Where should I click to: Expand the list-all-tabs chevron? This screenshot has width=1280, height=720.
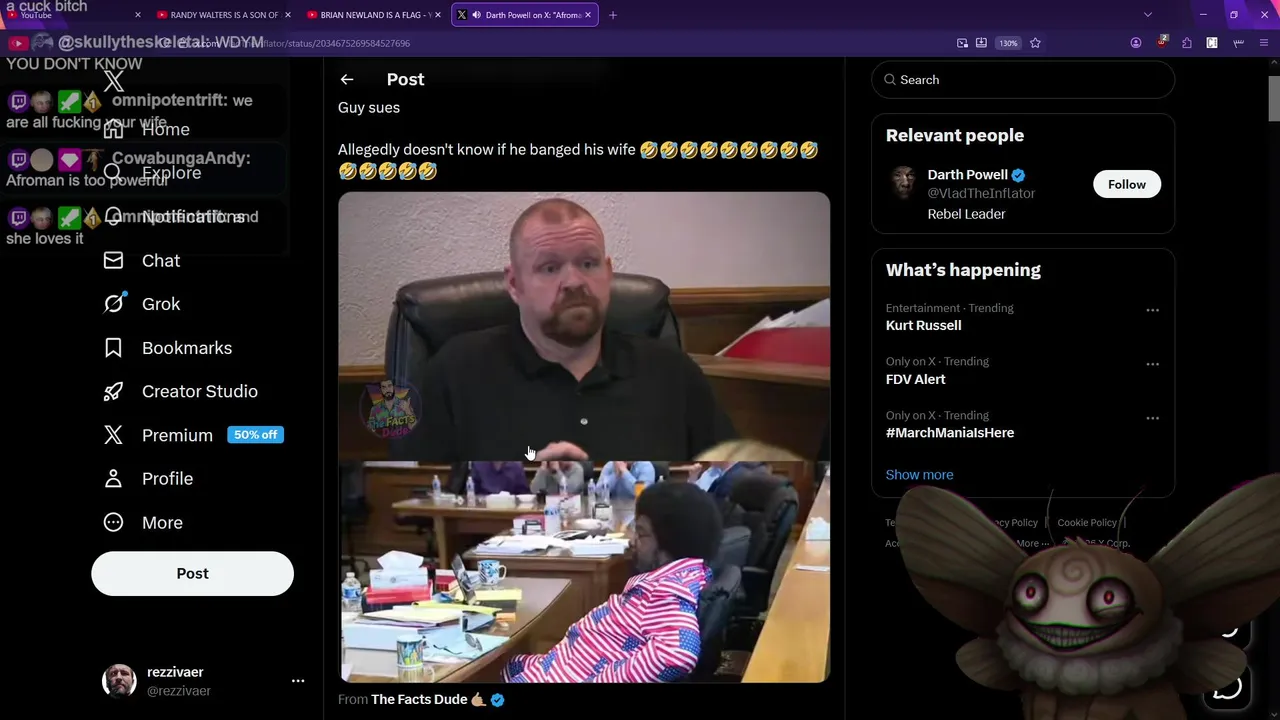click(1147, 15)
